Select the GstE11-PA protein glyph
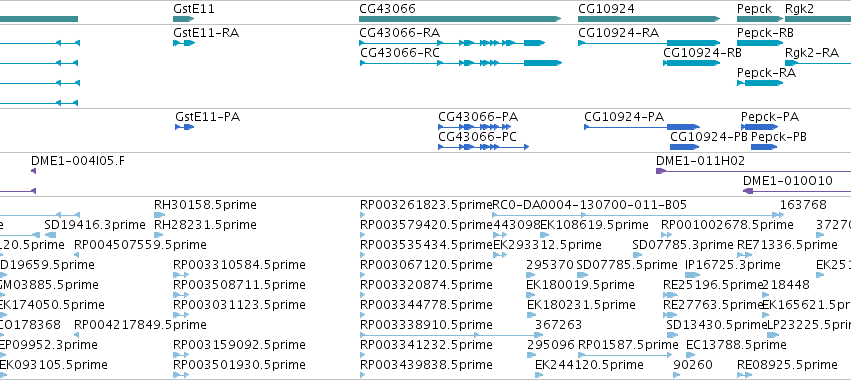 pos(185,127)
